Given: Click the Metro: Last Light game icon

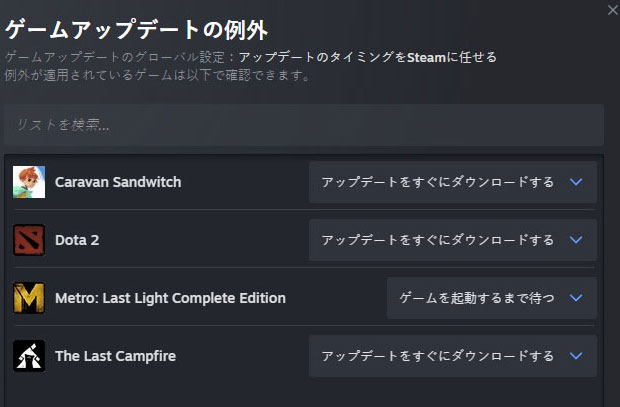Looking at the screenshot, I should [x=29, y=298].
